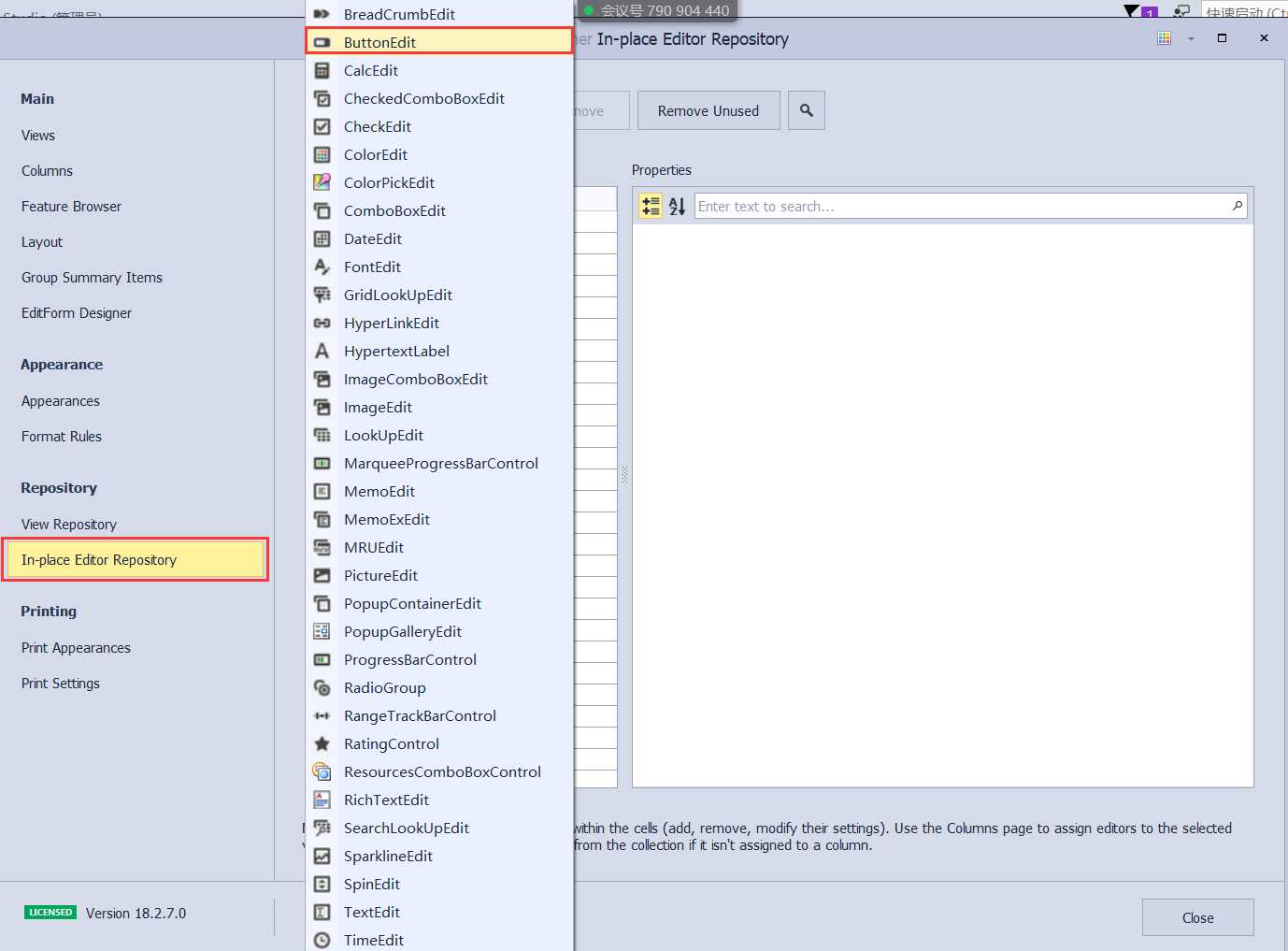Click the RatingControl star icon
The width and height of the screenshot is (1288, 951).
click(x=322, y=743)
